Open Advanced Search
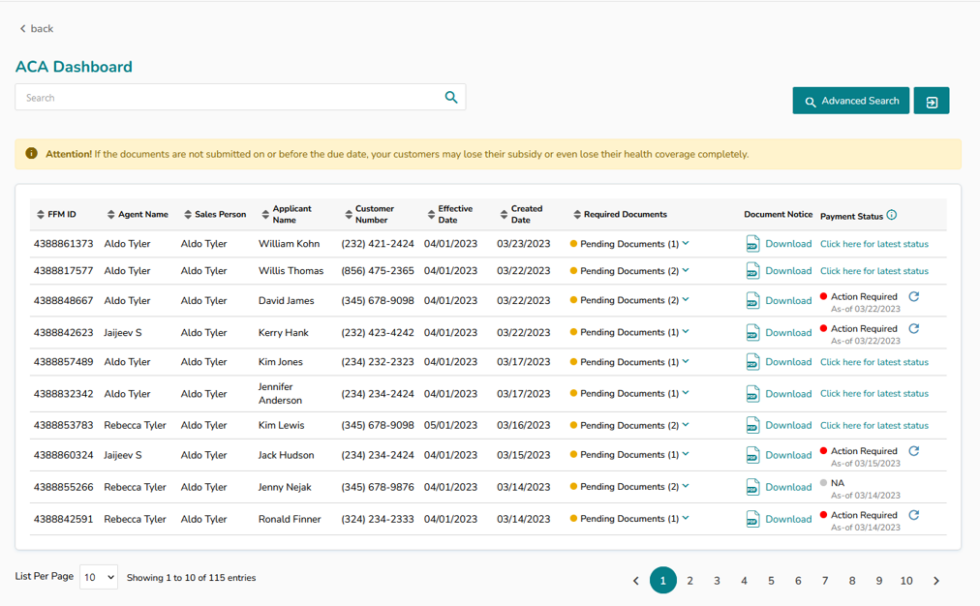Image resolution: width=980 pixels, height=606 pixels. (x=851, y=101)
